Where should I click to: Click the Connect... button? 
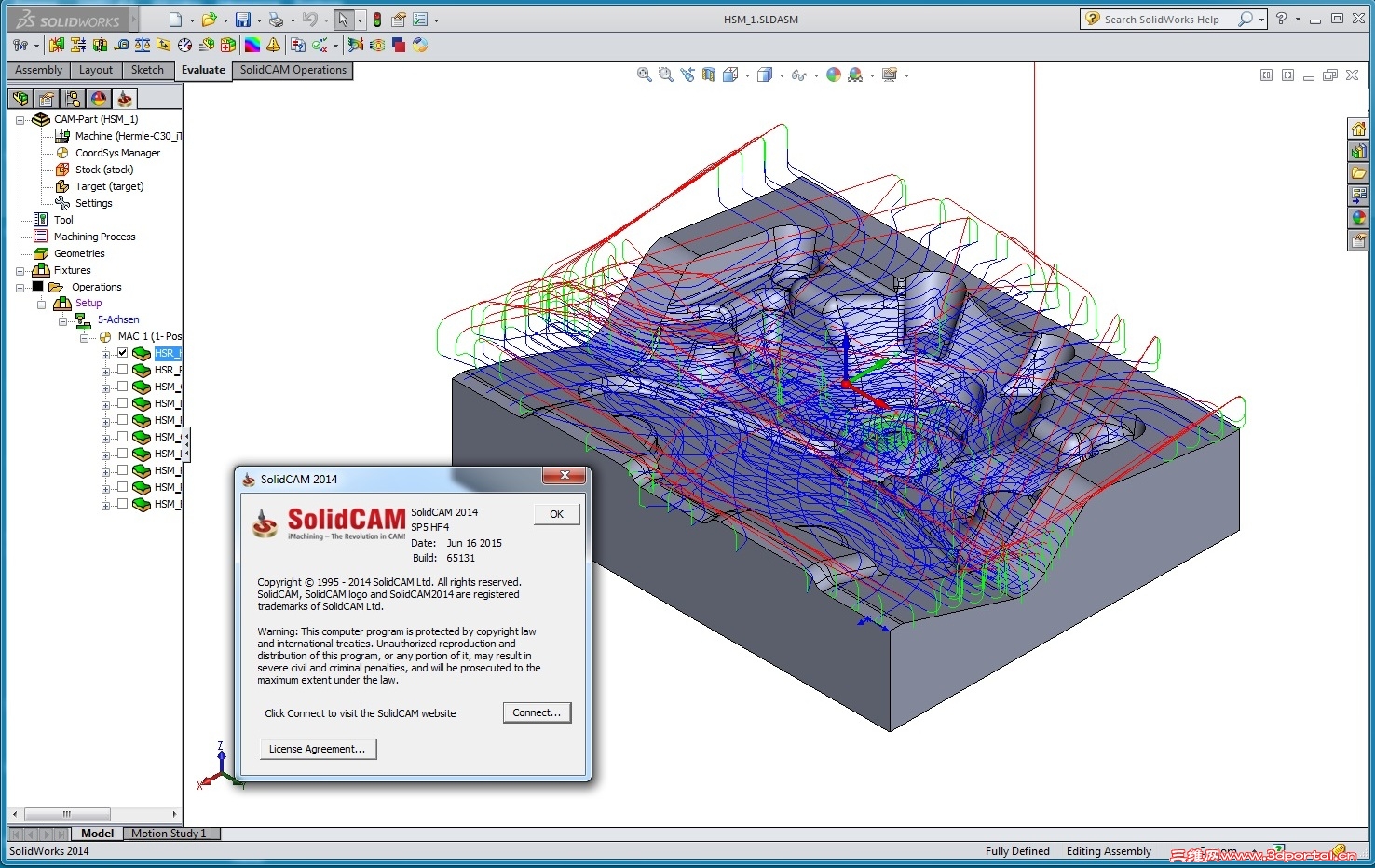(x=537, y=712)
